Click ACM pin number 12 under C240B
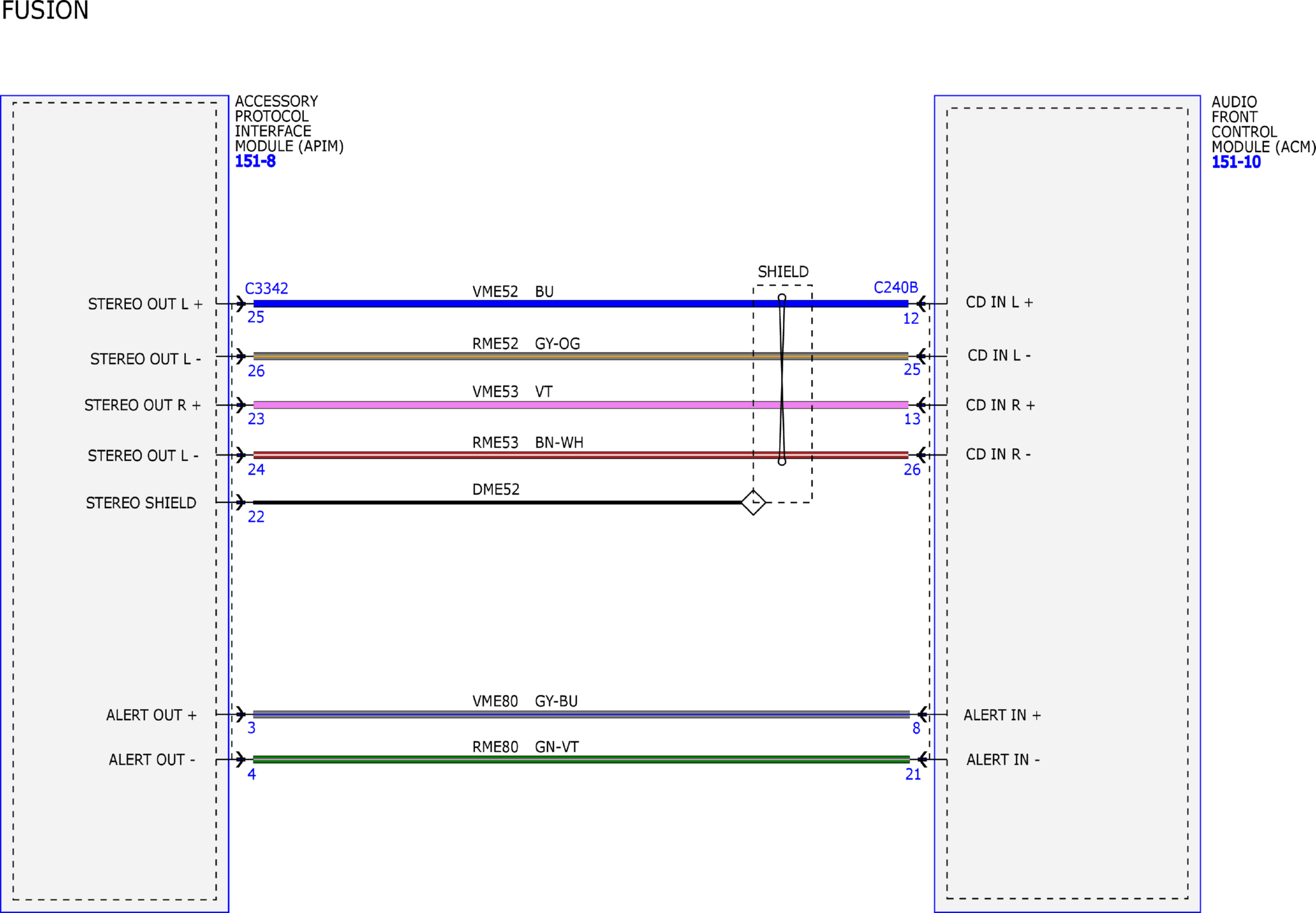1316x913 pixels. point(911,319)
